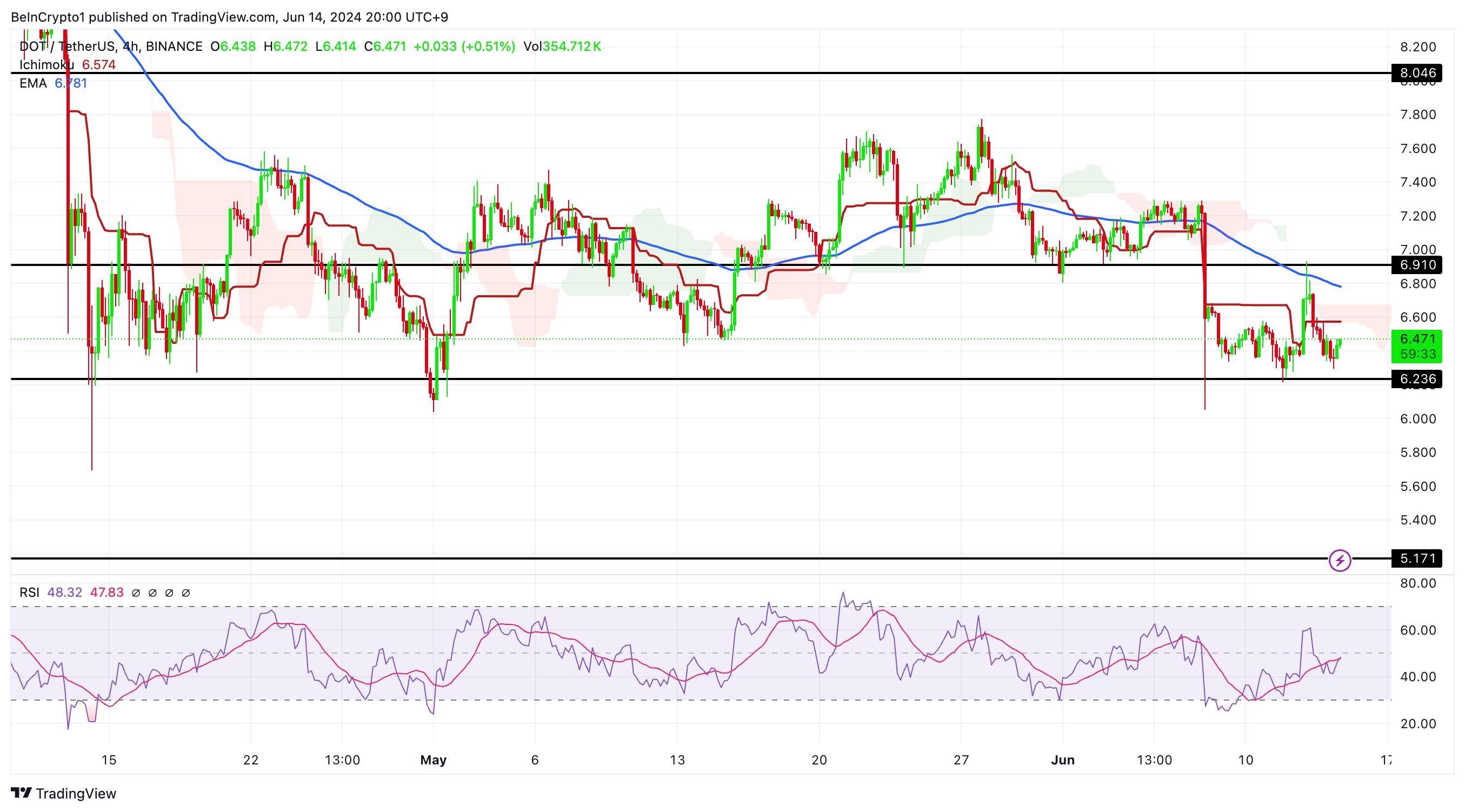
Task: Select the Ichimoku indicator legend
Action: click(x=46, y=65)
